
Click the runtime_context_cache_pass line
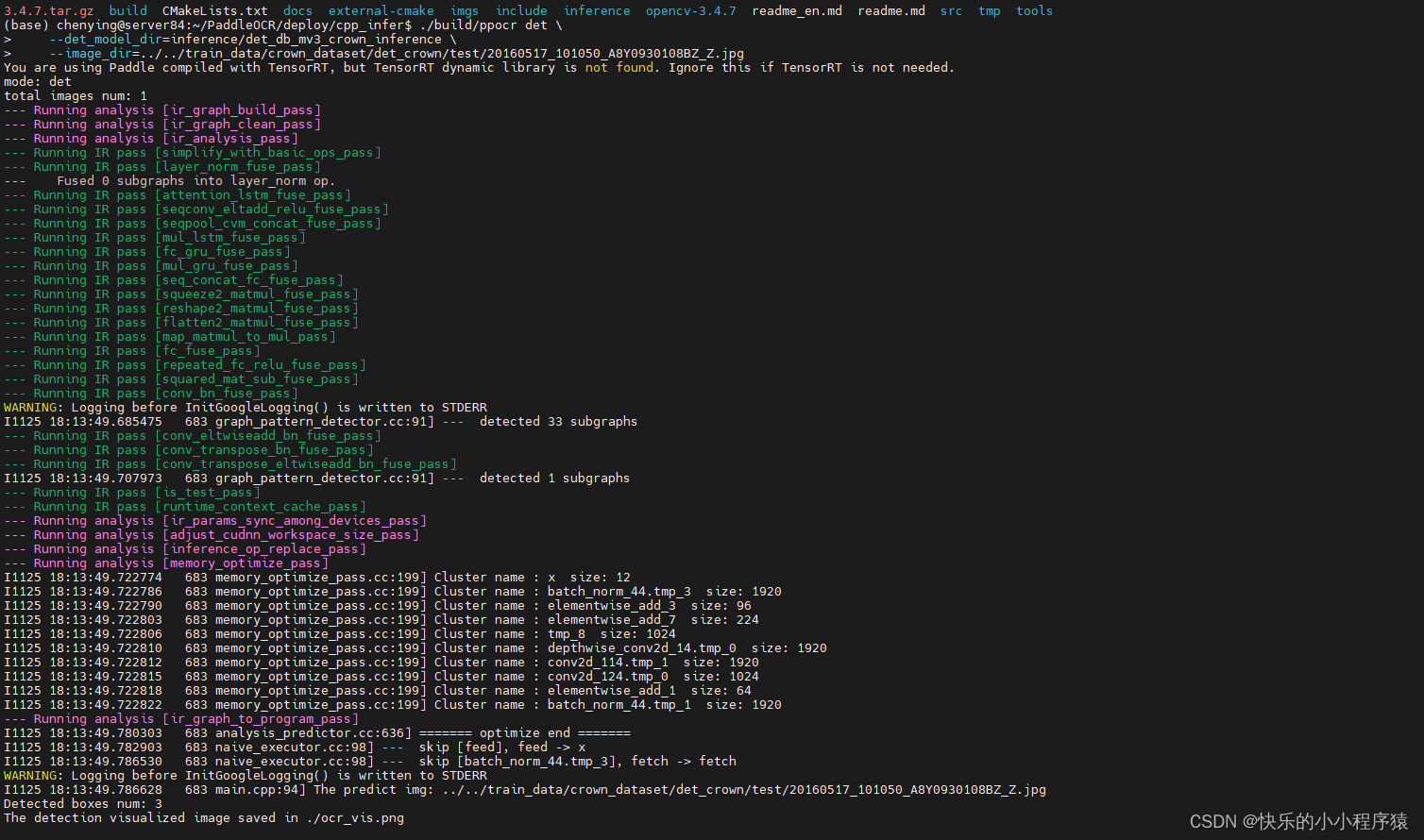coord(185,507)
